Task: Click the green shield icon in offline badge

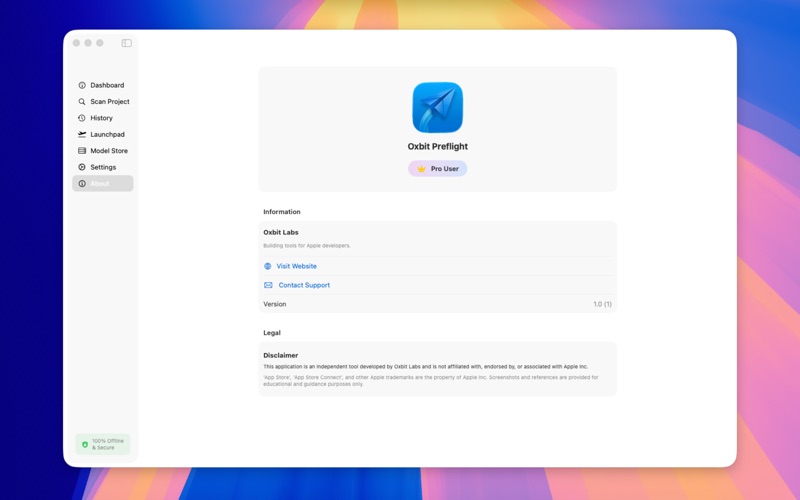Action: coord(85,444)
